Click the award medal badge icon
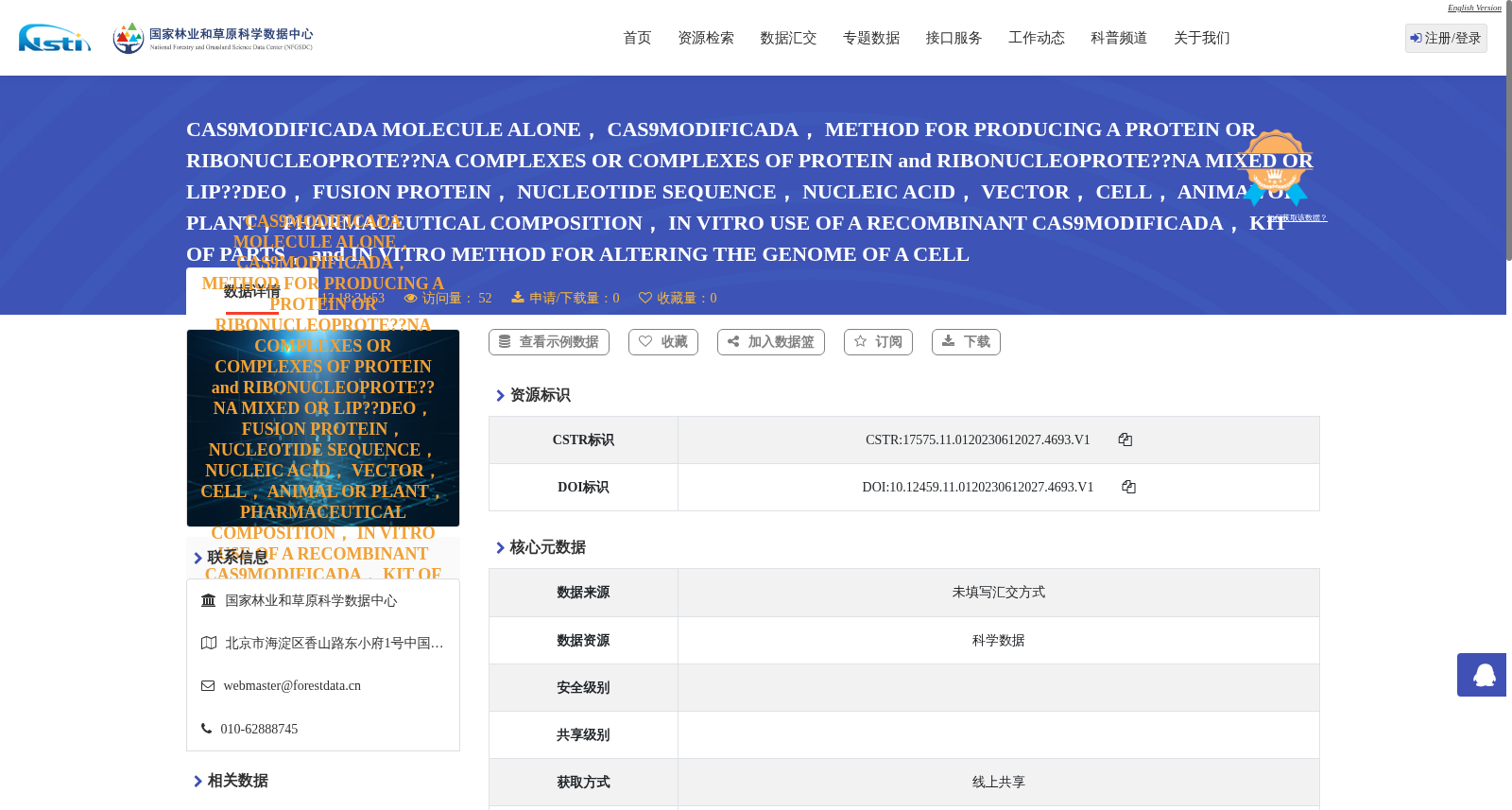 point(1275,167)
